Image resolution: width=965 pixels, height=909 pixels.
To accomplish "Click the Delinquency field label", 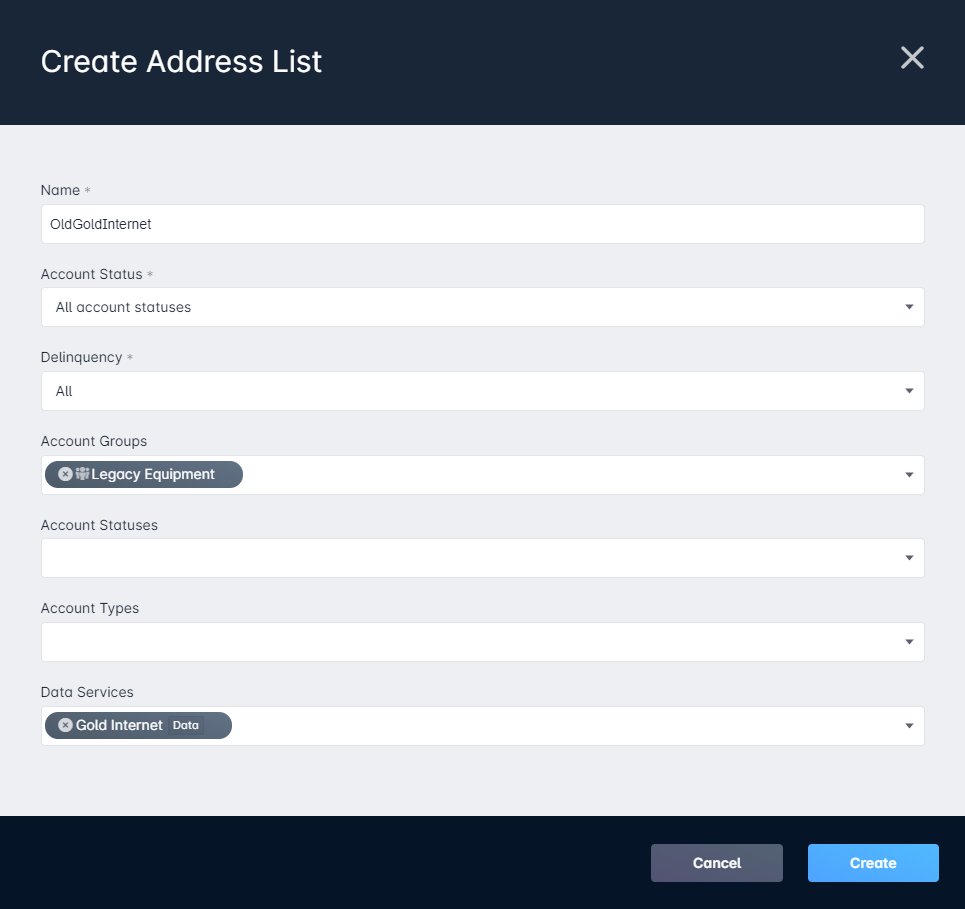I will pos(81,358).
